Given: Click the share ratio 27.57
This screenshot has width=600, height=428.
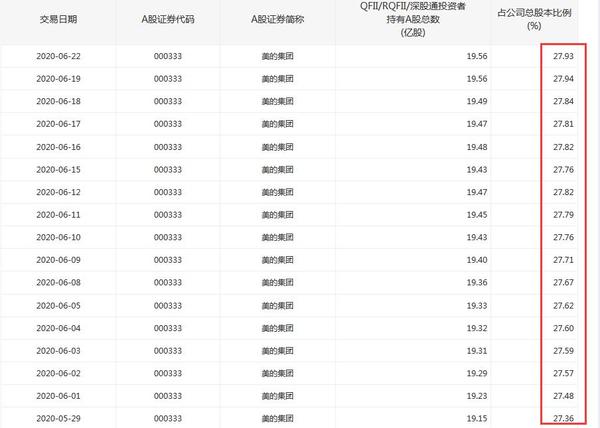Looking at the screenshot, I should [563, 373].
